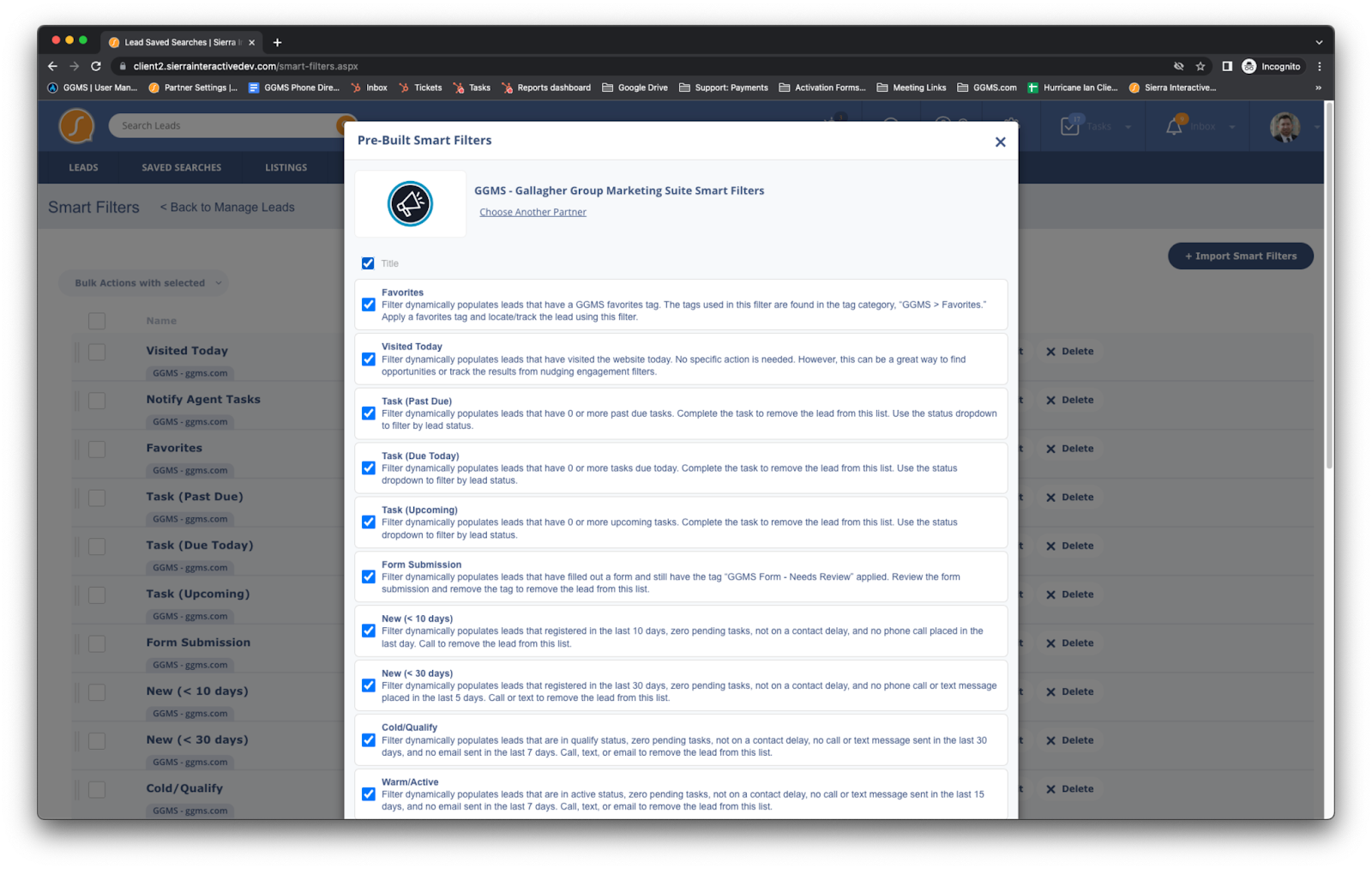Click the user profile avatar
1372x869 pixels.
(x=1285, y=127)
